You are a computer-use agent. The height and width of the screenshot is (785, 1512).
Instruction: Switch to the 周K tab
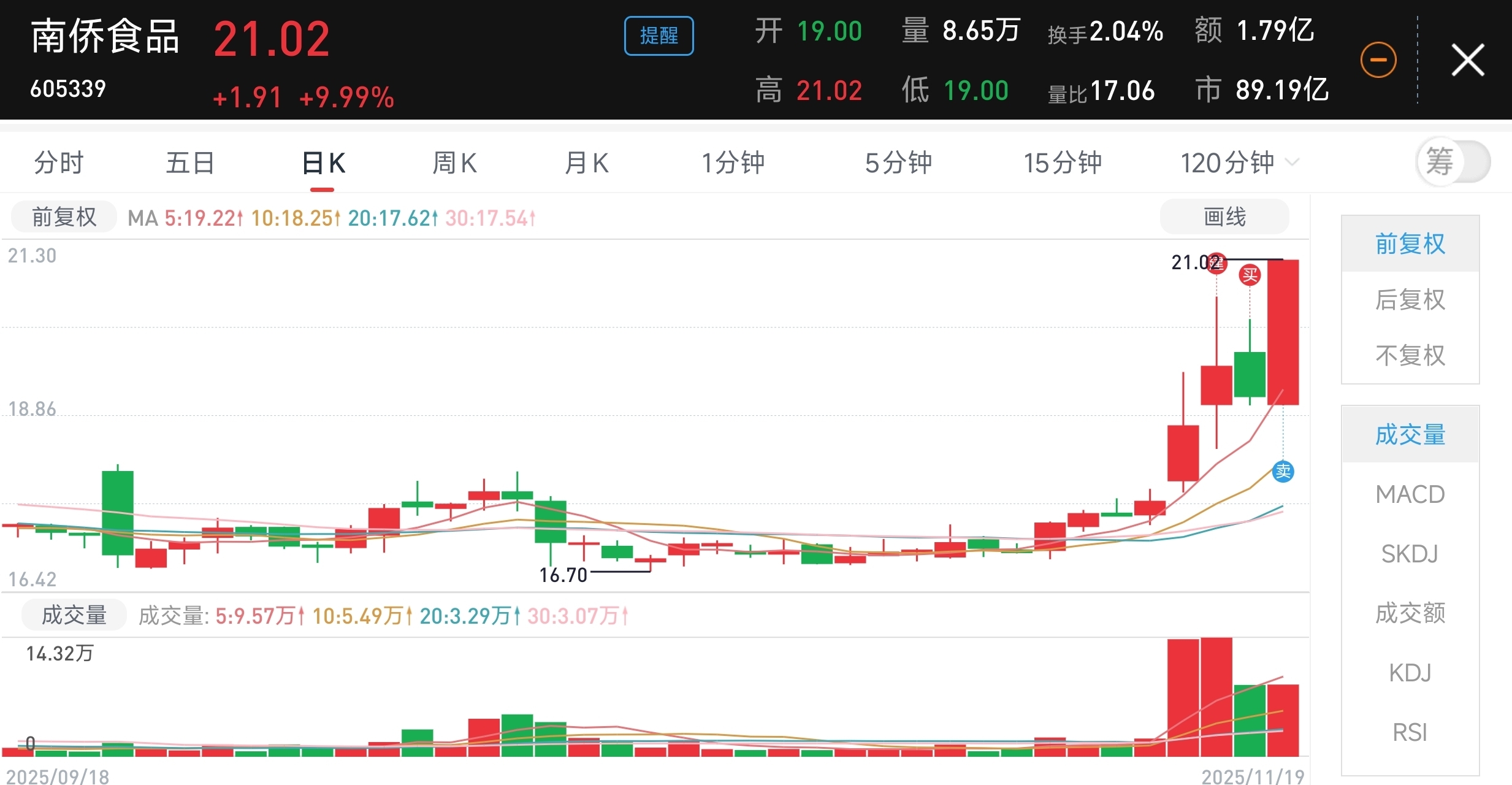[x=454, y=163]
